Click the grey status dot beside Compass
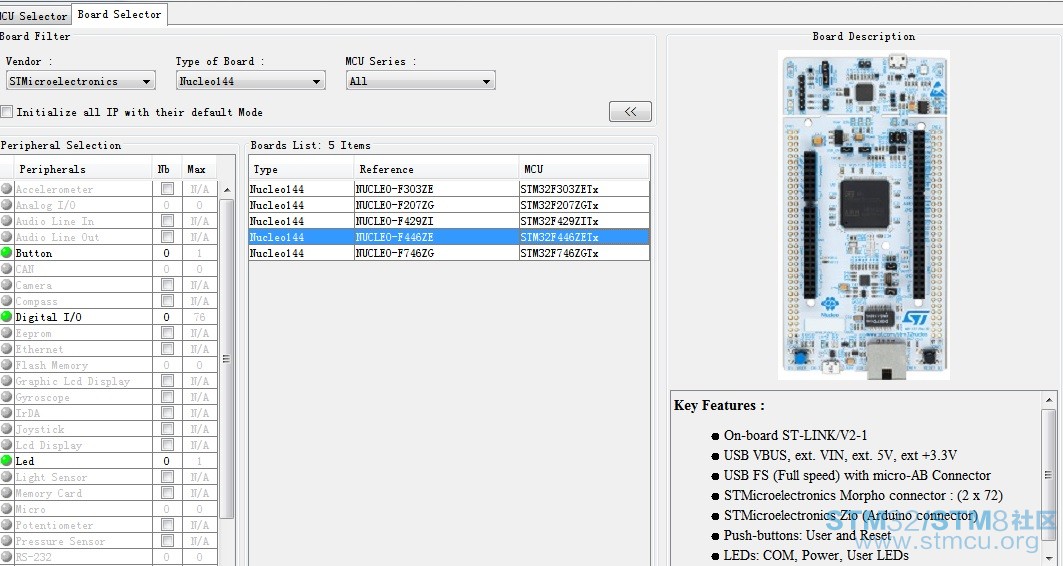 pyautogui.click(x=7, y=301)
